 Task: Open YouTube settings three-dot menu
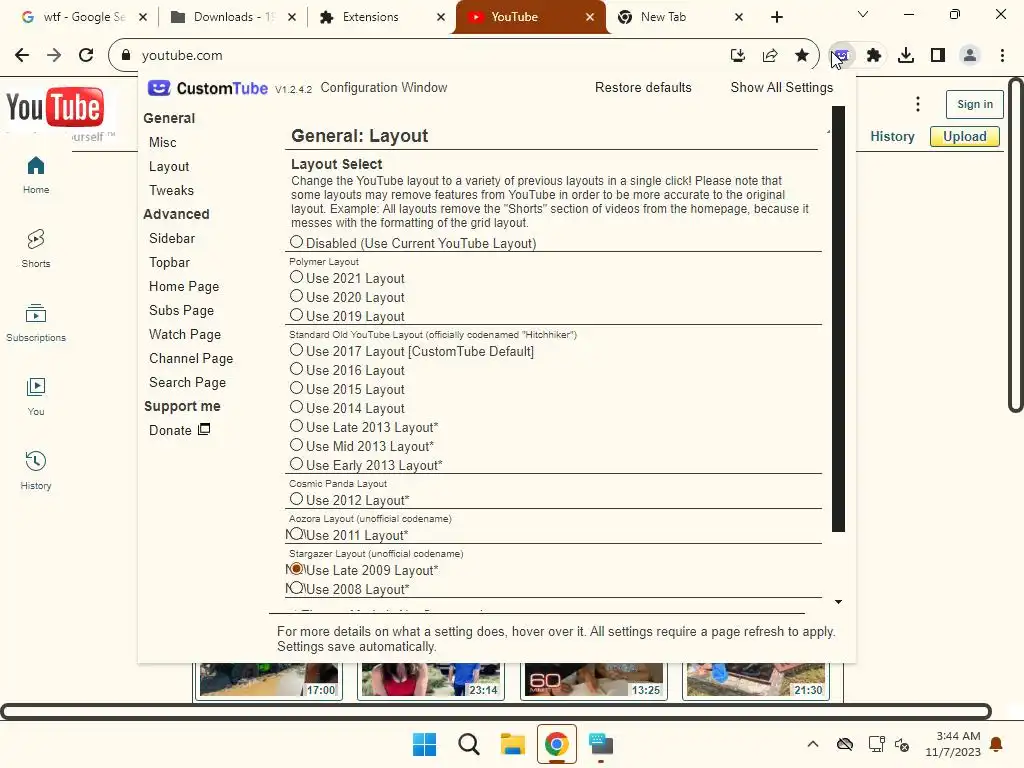coord(918,104)
